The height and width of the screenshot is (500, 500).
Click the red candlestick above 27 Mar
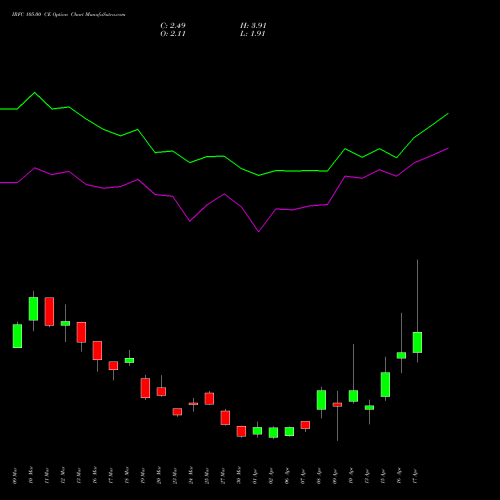[x=225, y=418]
